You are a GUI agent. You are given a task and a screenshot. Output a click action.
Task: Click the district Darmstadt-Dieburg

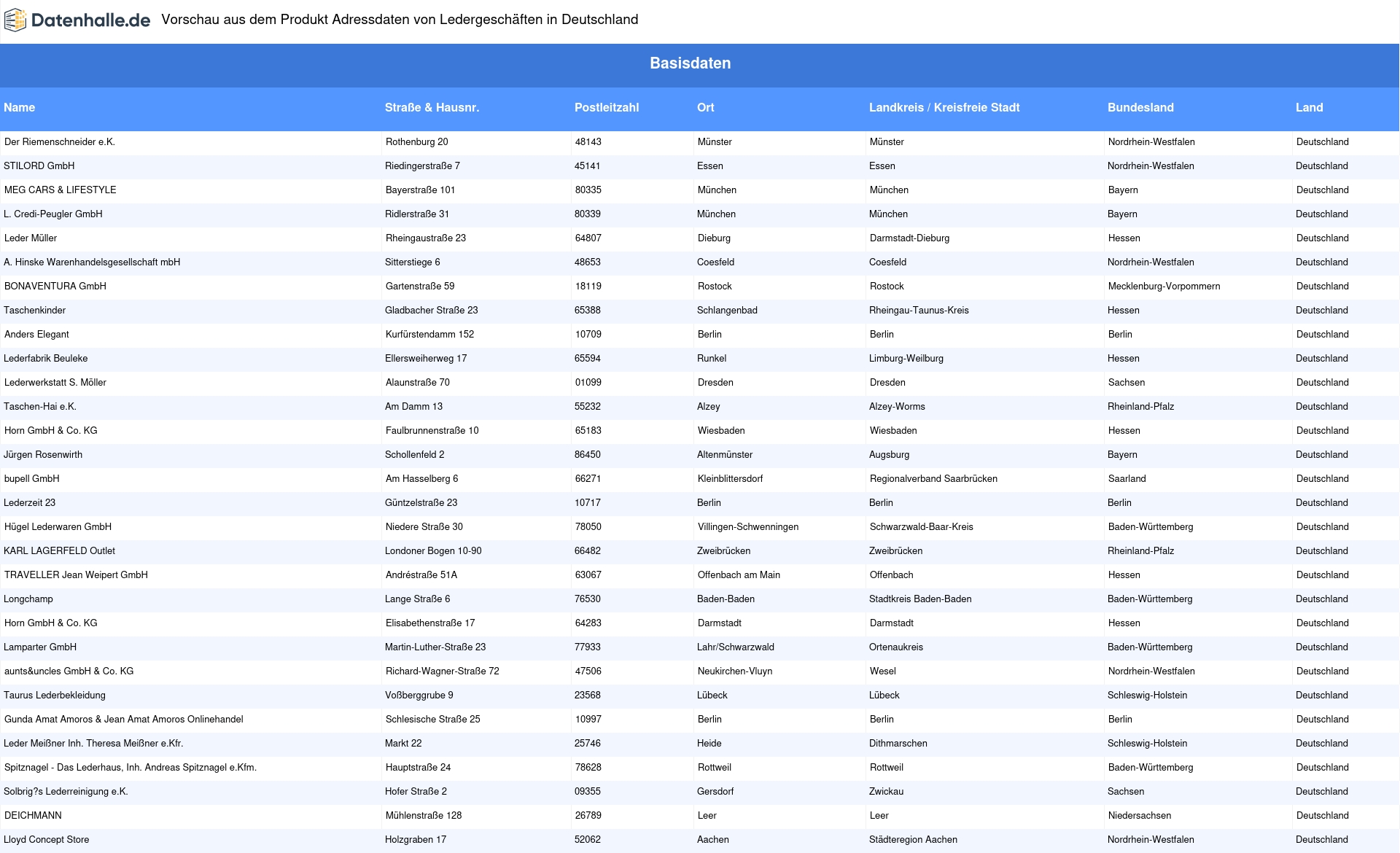(910, 238)
